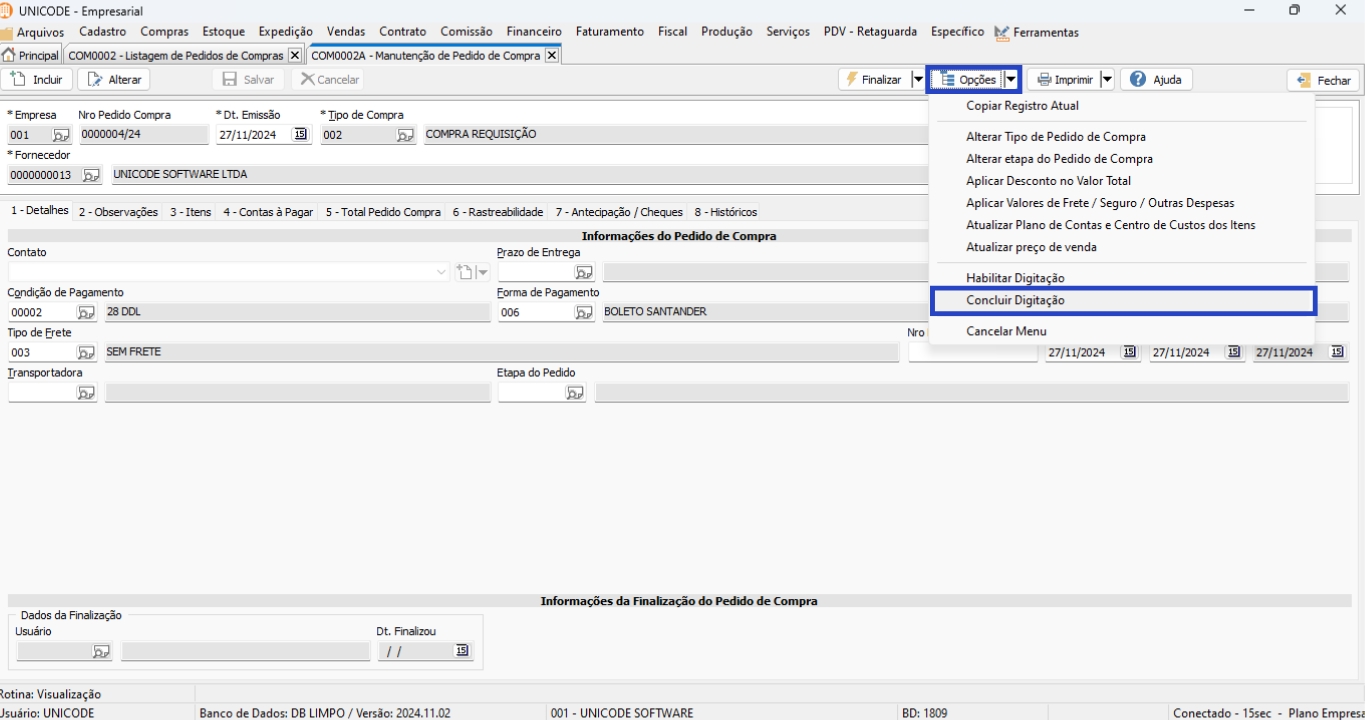Open the Contato combo box dropdown
The image size is (1365, 720).
pos(442,272)
